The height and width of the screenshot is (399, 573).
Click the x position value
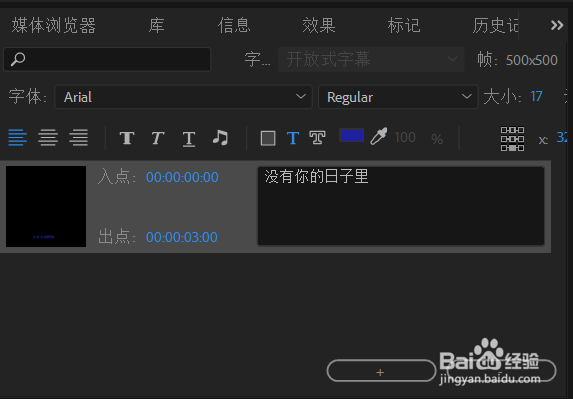[562, 137]
